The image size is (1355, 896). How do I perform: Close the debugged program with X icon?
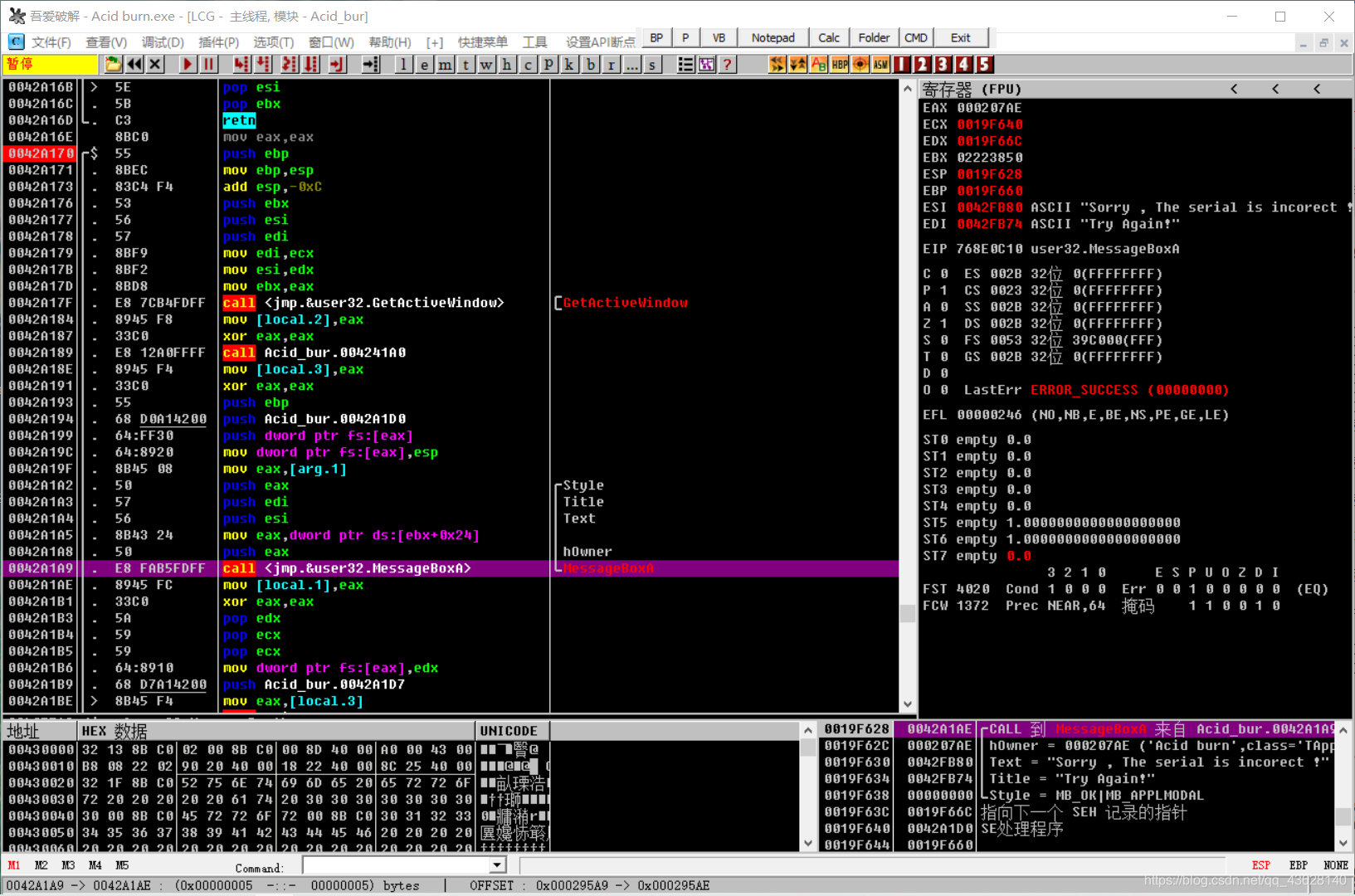point(155,64)
